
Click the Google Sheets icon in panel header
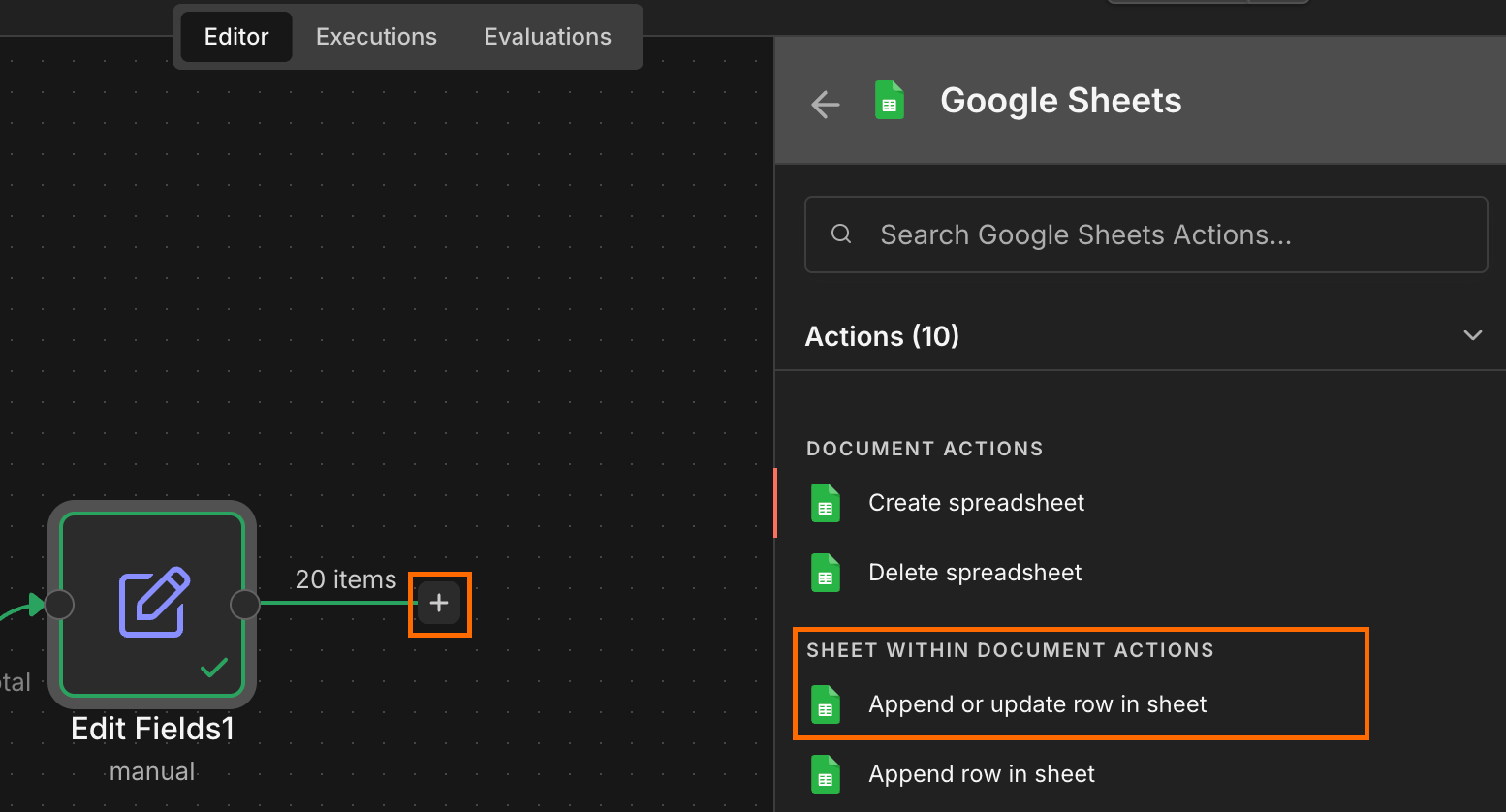pyautogui.click(x=891, y=100)
